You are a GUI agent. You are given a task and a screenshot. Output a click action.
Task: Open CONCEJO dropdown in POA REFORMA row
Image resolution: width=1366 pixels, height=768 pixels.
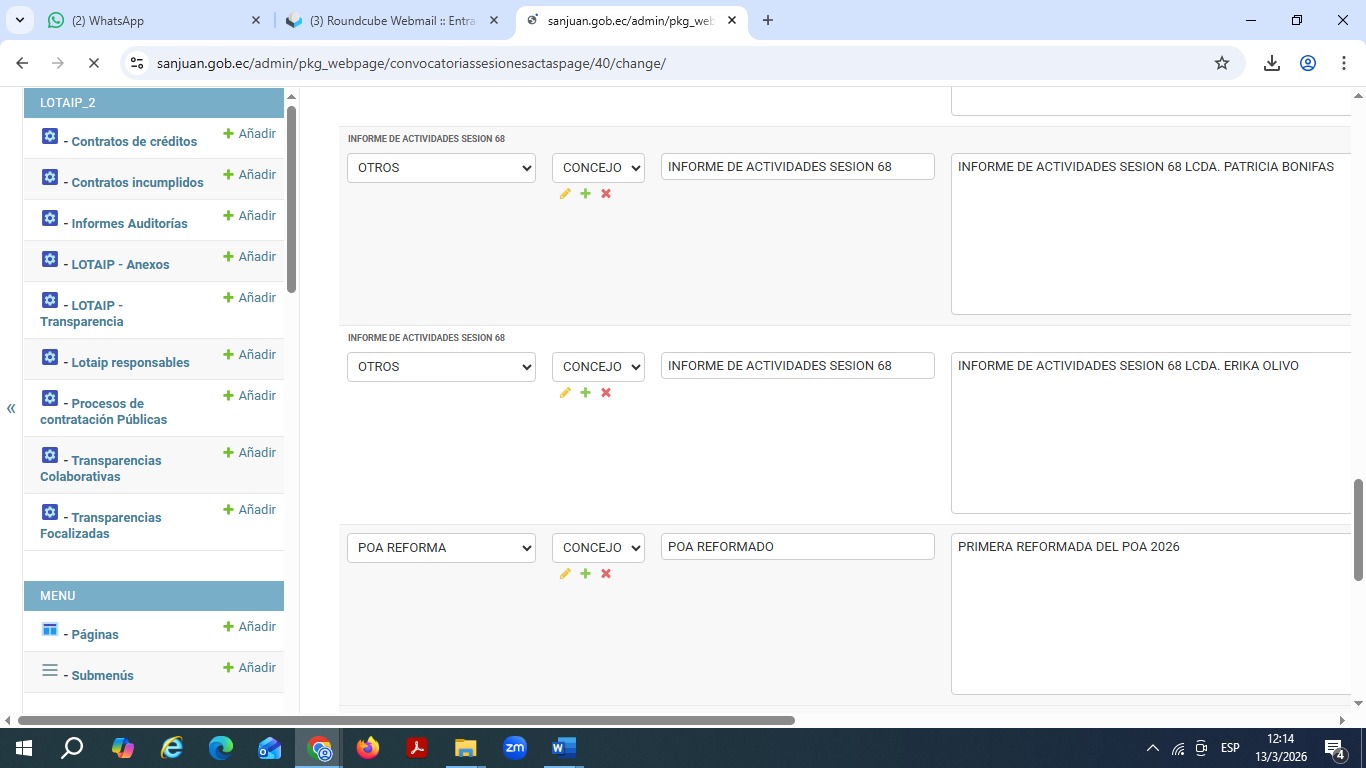pos(598,548)
